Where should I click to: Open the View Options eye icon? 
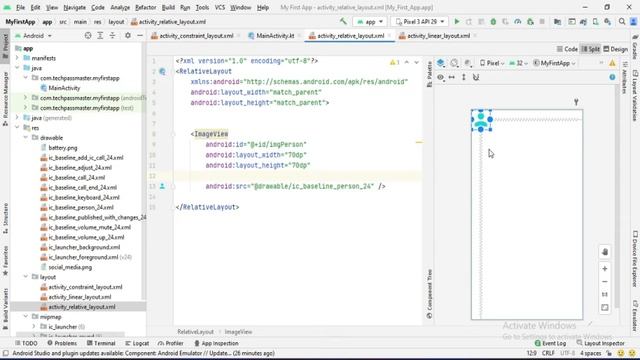(x=440, y=77)
